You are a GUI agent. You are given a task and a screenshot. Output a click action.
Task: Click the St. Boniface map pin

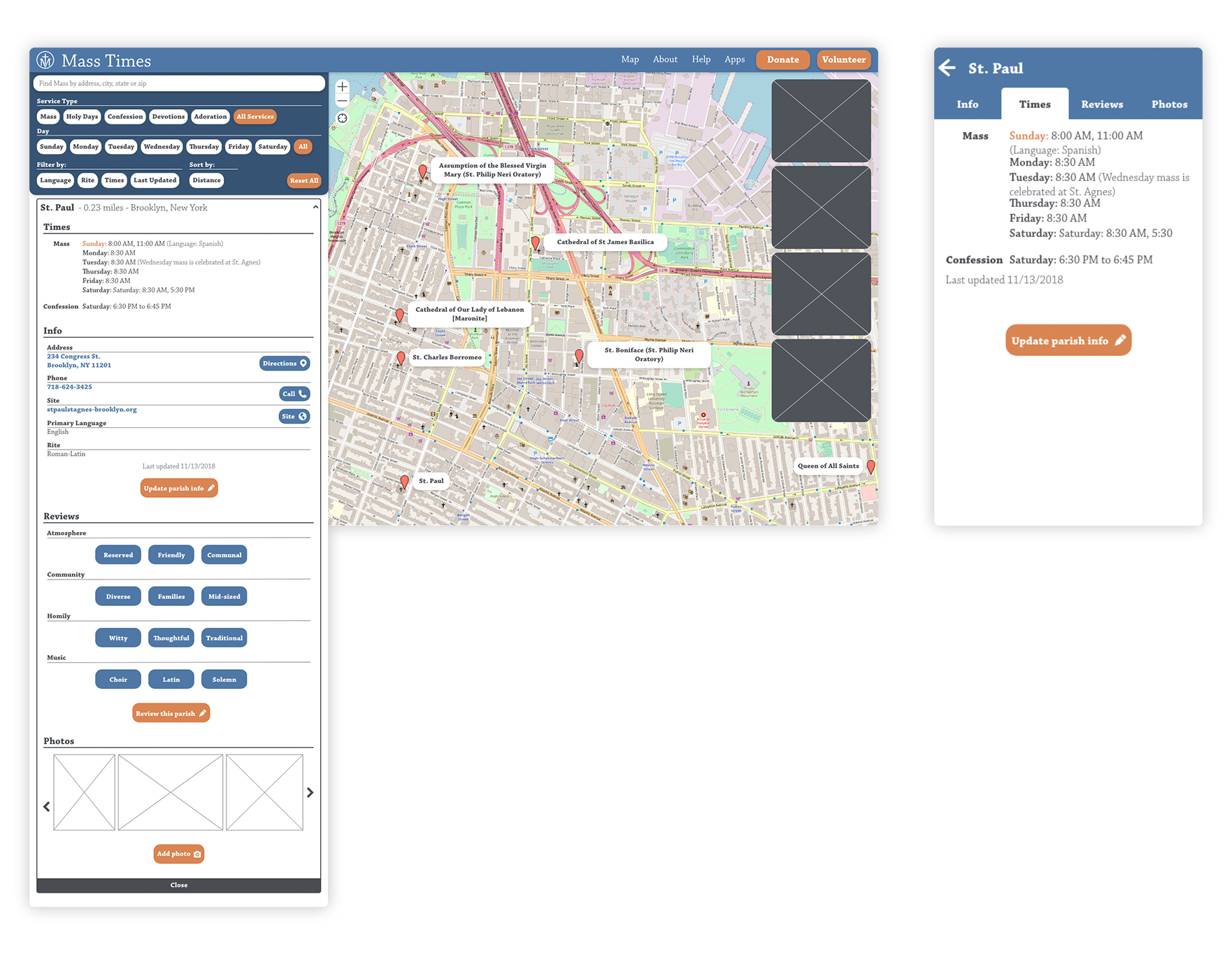coord(579,357)
